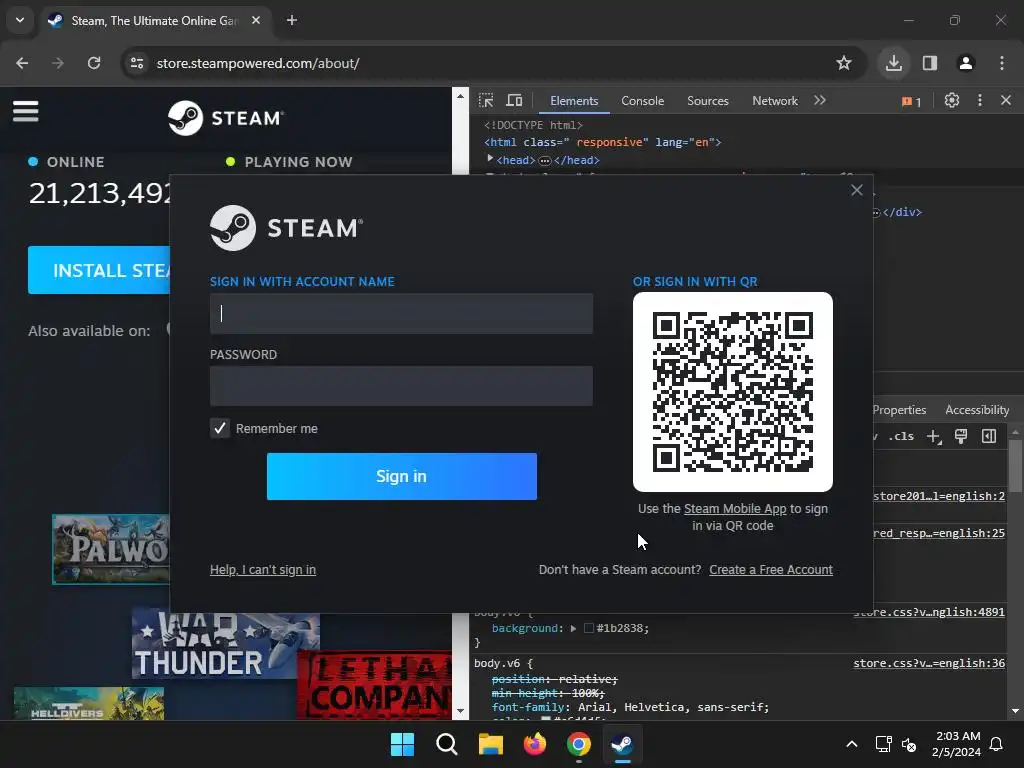1024x768 pixels.
Task: Open the Steam Mobile App link
Action: tap(735, 509)
